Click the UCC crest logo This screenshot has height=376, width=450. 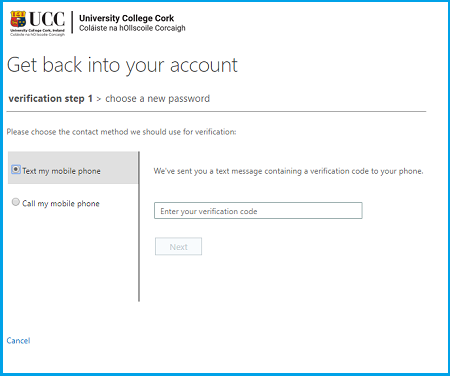click(x=18, y=19)
